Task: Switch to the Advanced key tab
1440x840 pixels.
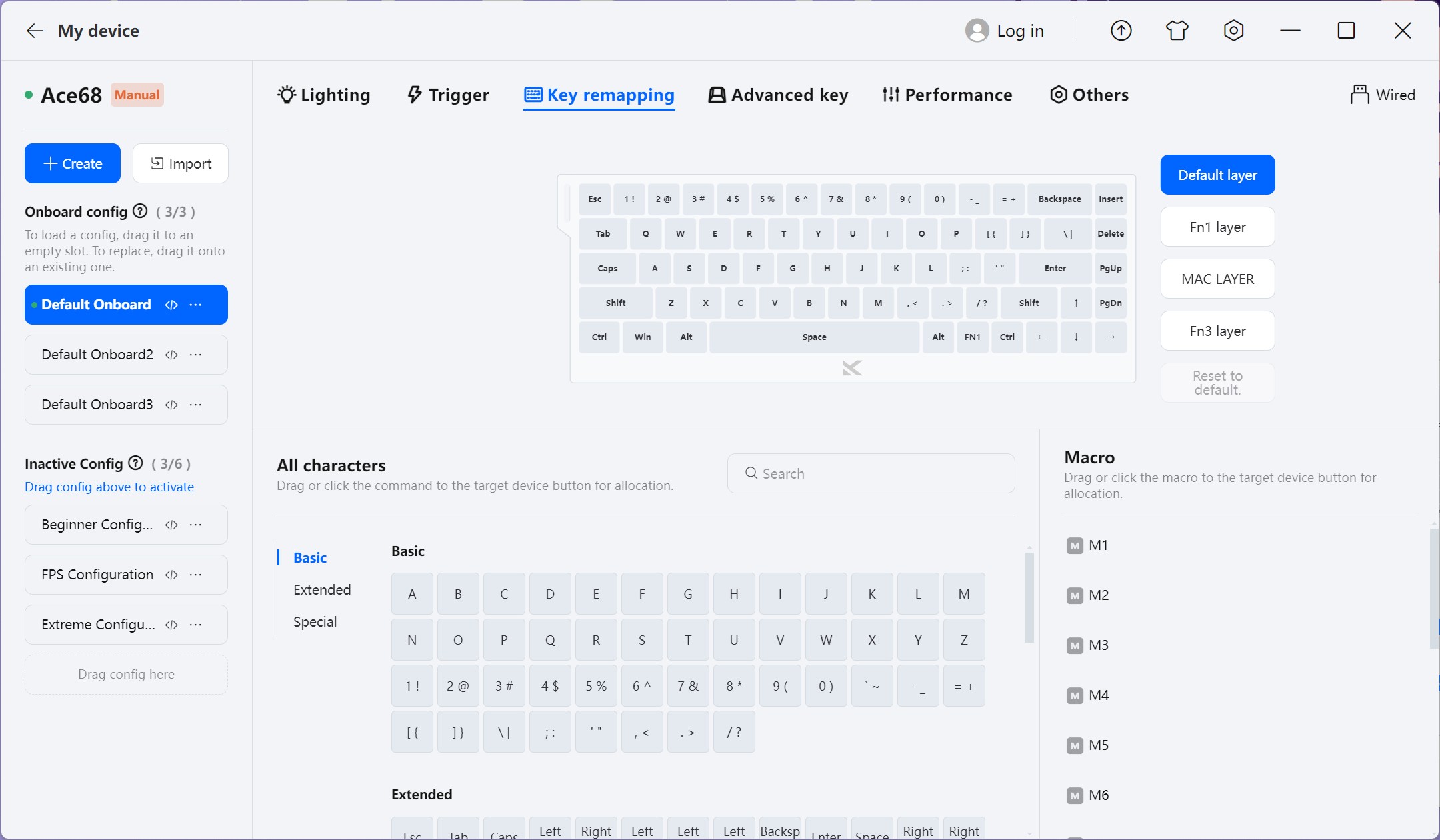Action: pyautogui.click(x=778, y=95)
